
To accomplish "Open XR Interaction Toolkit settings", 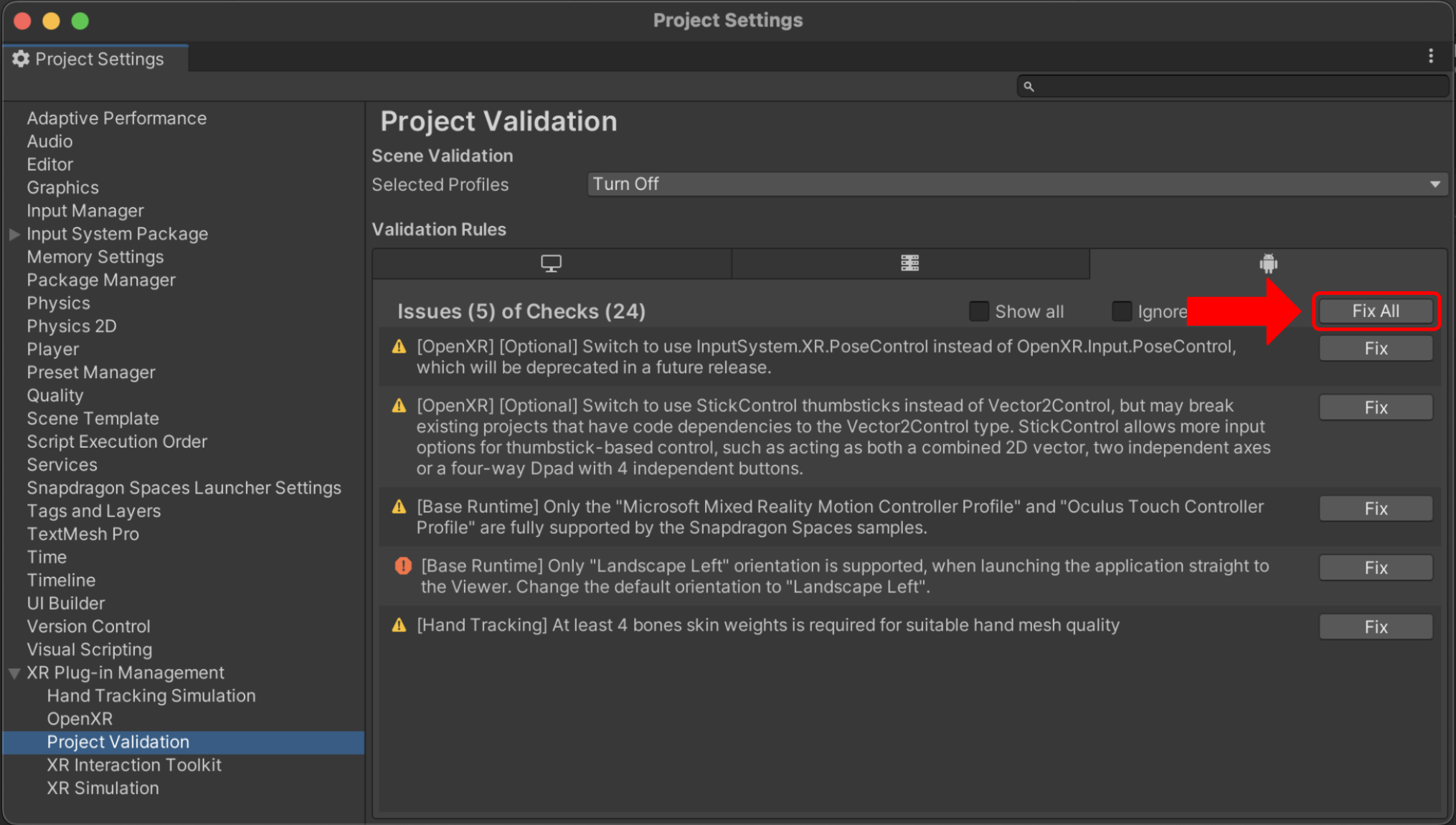I will tap(134, 765).
